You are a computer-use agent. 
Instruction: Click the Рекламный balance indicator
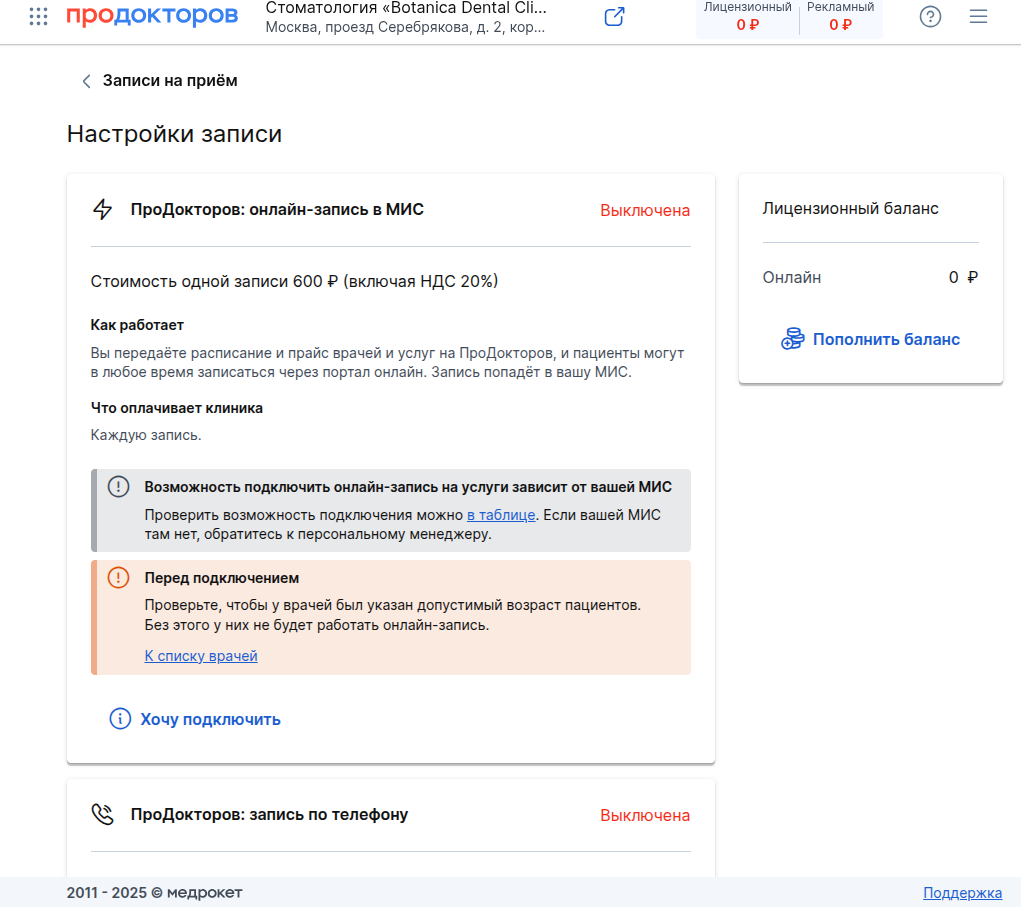840,17
